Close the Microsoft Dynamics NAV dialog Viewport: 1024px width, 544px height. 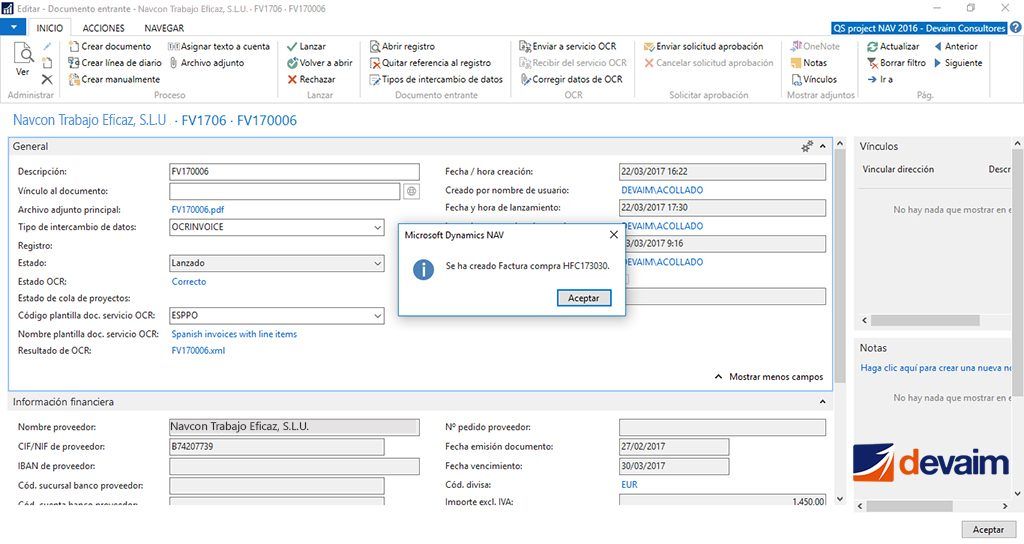click(613, 234)
